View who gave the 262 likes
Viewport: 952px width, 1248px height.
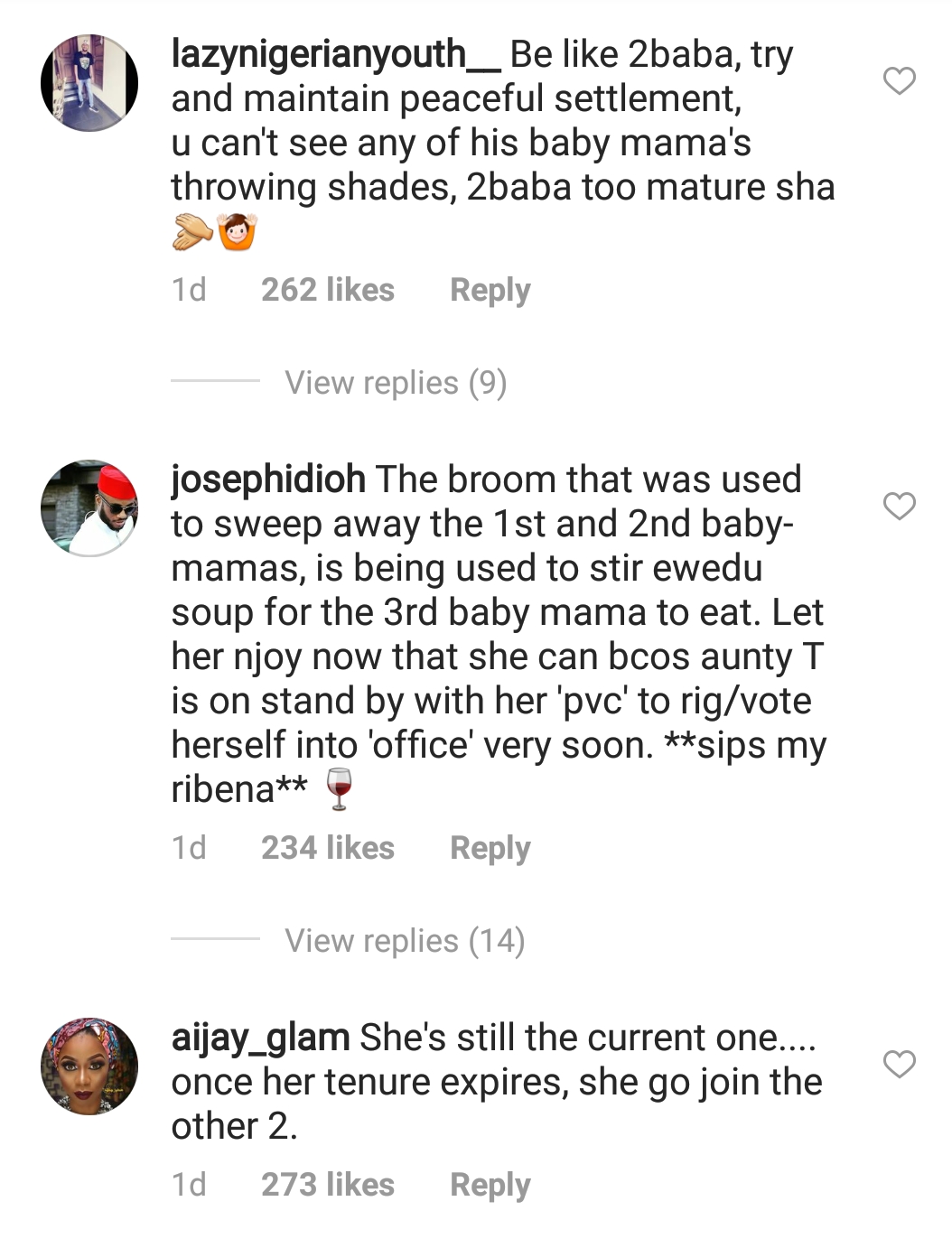(x=328, y=290)
